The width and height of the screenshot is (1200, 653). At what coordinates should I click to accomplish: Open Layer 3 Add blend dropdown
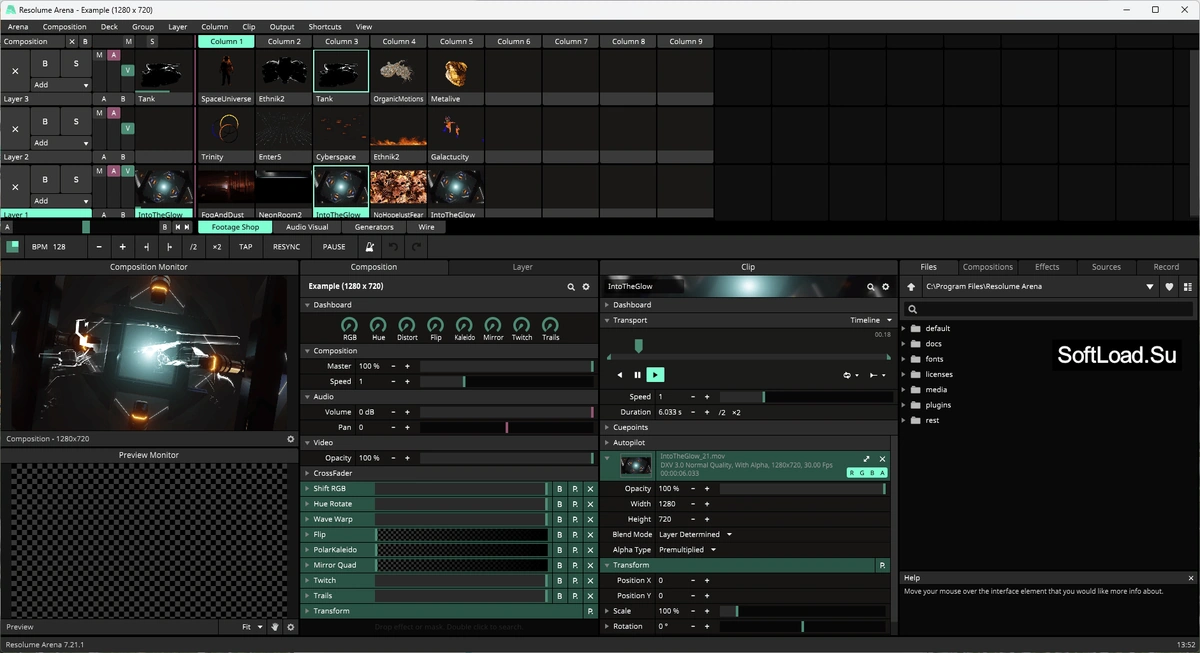click(x=60, y=85)
